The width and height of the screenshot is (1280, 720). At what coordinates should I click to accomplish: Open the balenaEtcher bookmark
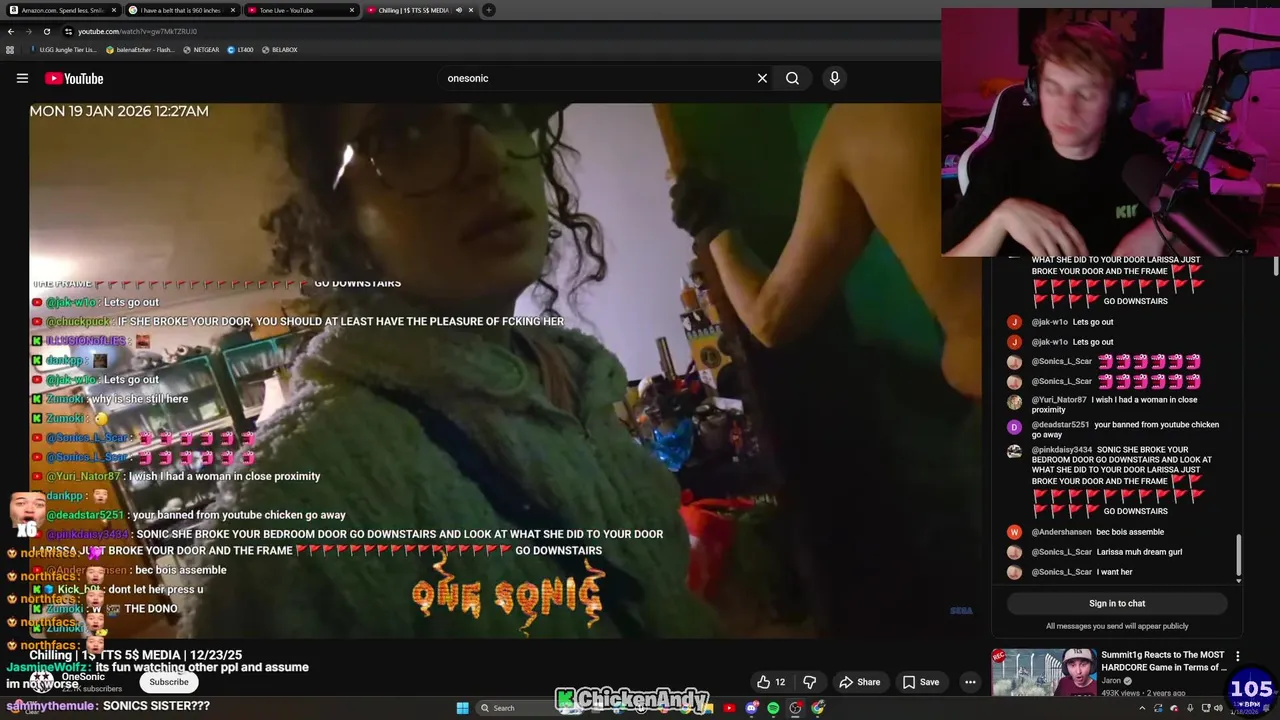pos(140,49)
